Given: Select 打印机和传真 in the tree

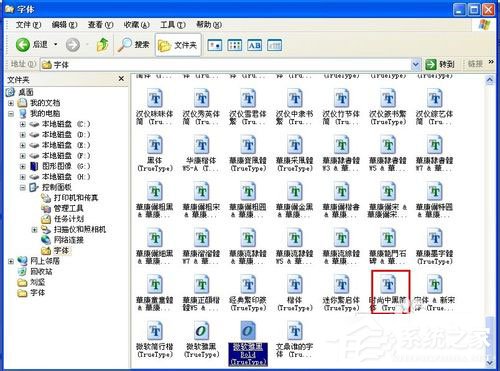Looking at the screenshot, I should [70, 198].
